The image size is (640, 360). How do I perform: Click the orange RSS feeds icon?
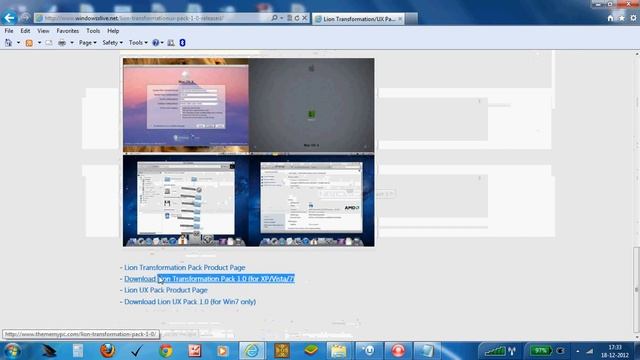(29, 42)
